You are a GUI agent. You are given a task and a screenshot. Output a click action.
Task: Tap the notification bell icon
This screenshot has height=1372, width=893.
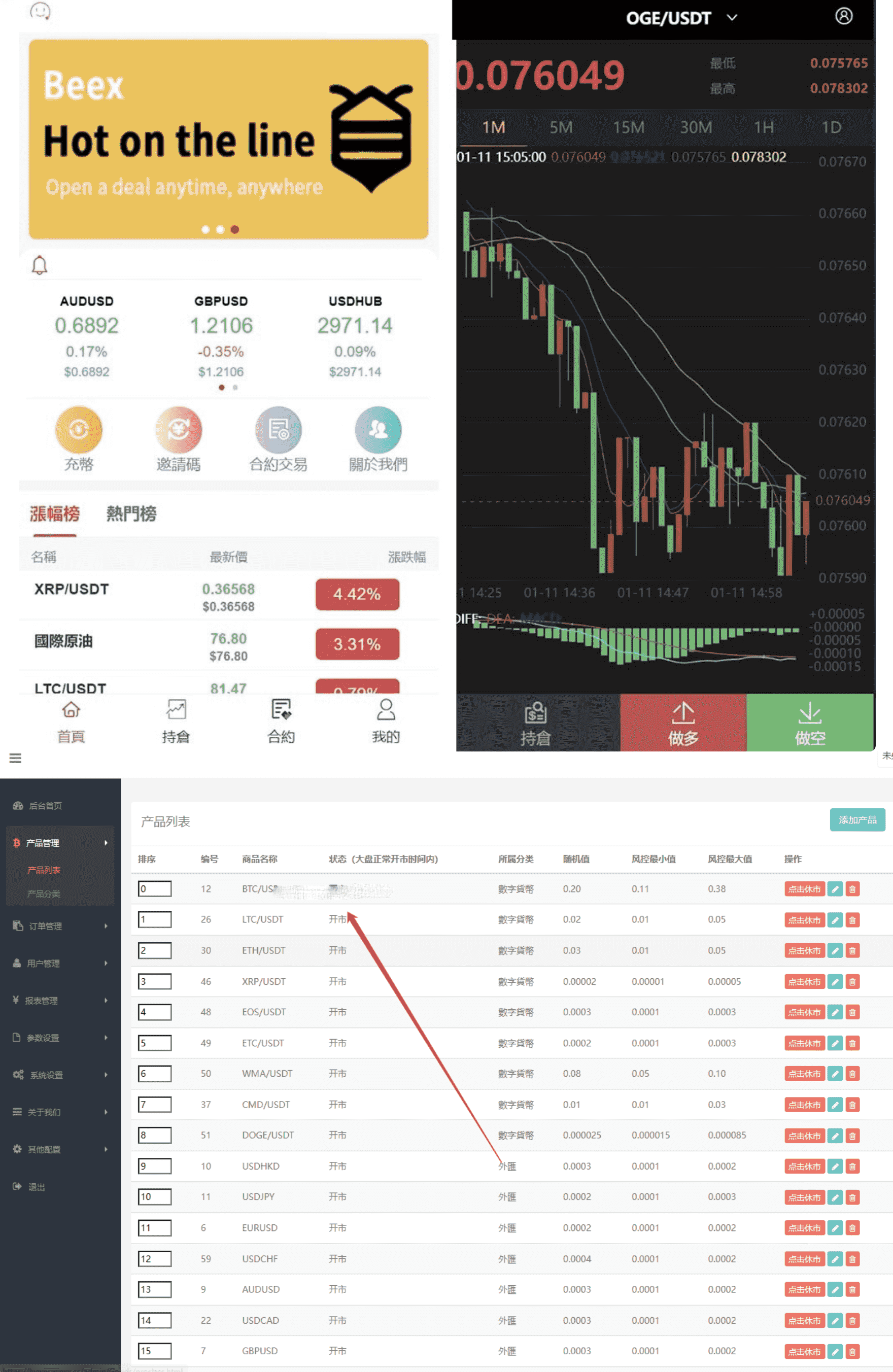pos(39,265)
